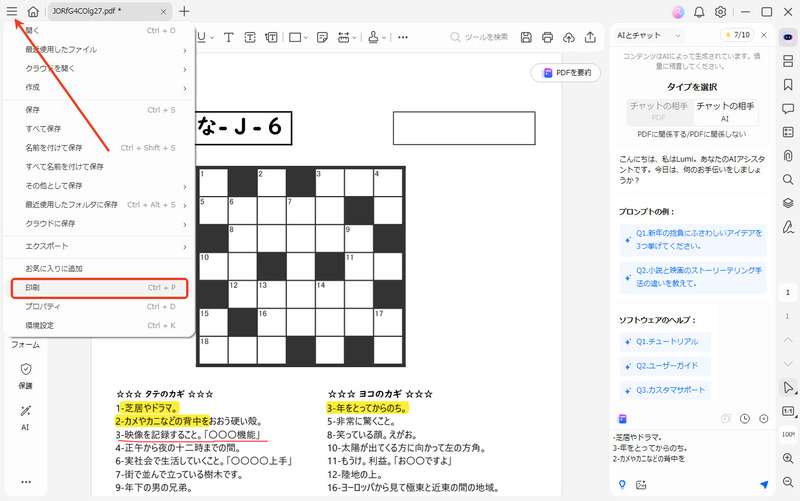Open the notifications bell

(x=699, y=12)
